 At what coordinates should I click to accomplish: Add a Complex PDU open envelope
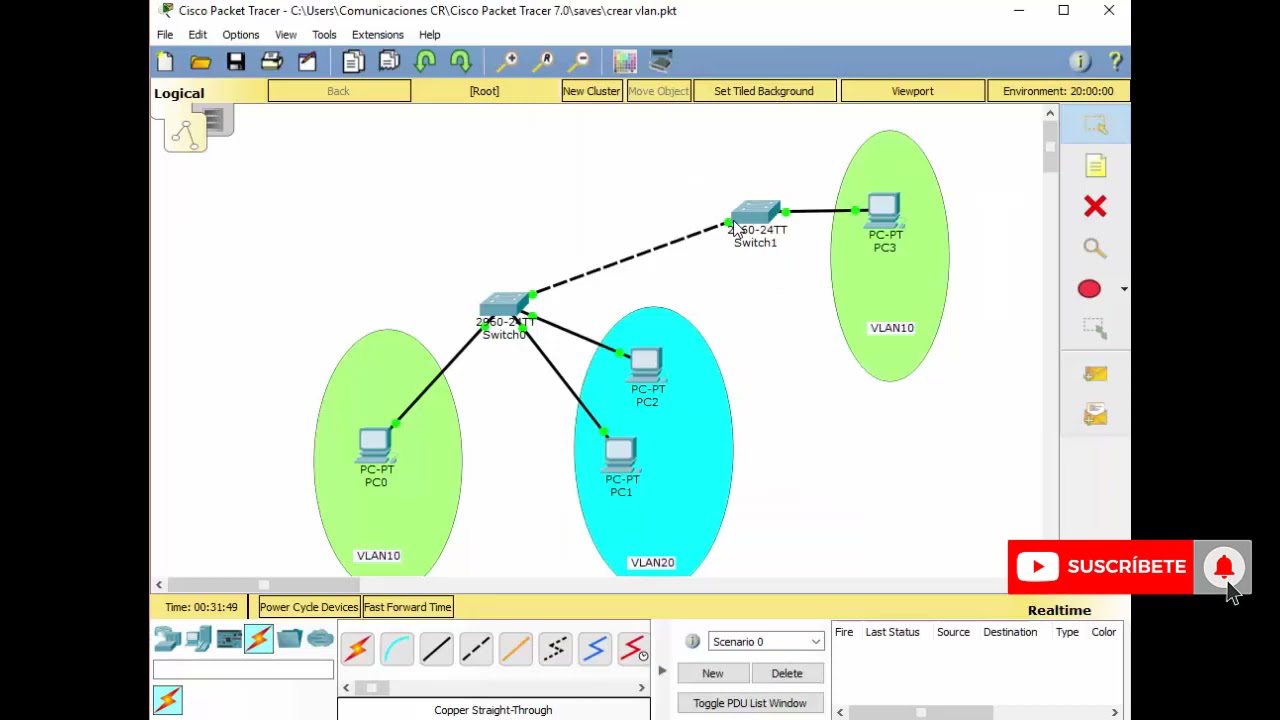(x=1095, y=413)
